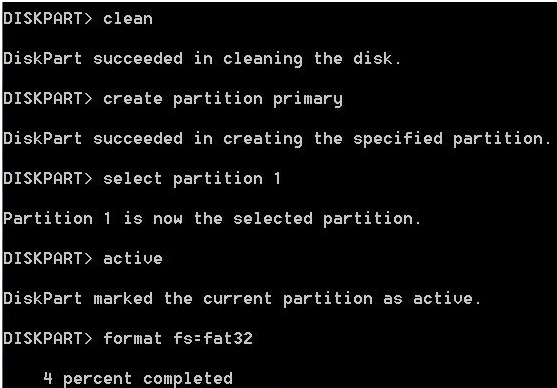Click the 'format fs=fat32' command
The width and height of the screenshot is (557, 388).
point(178,338)
